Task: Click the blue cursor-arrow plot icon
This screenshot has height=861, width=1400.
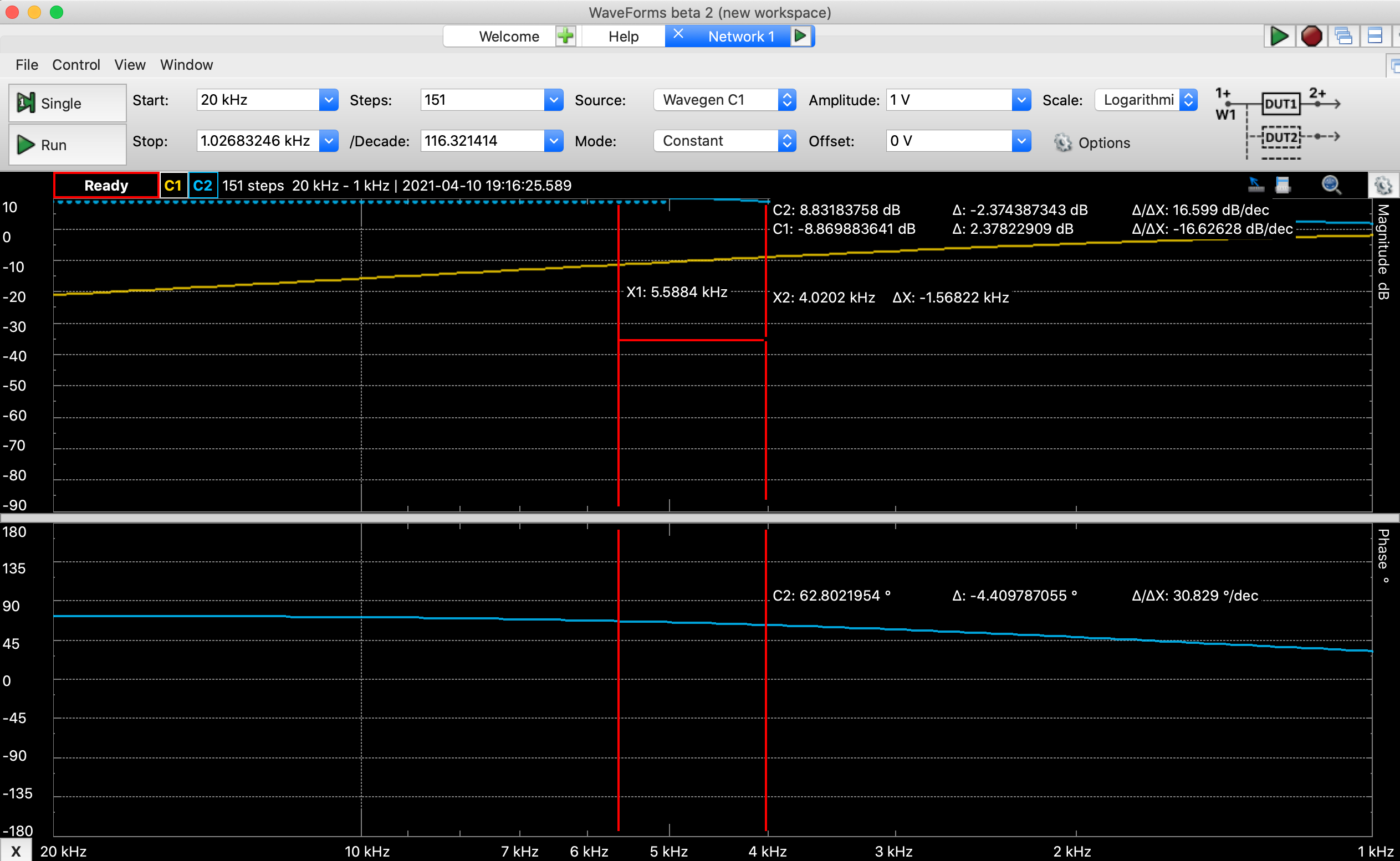Action: tap(1255, 184)
